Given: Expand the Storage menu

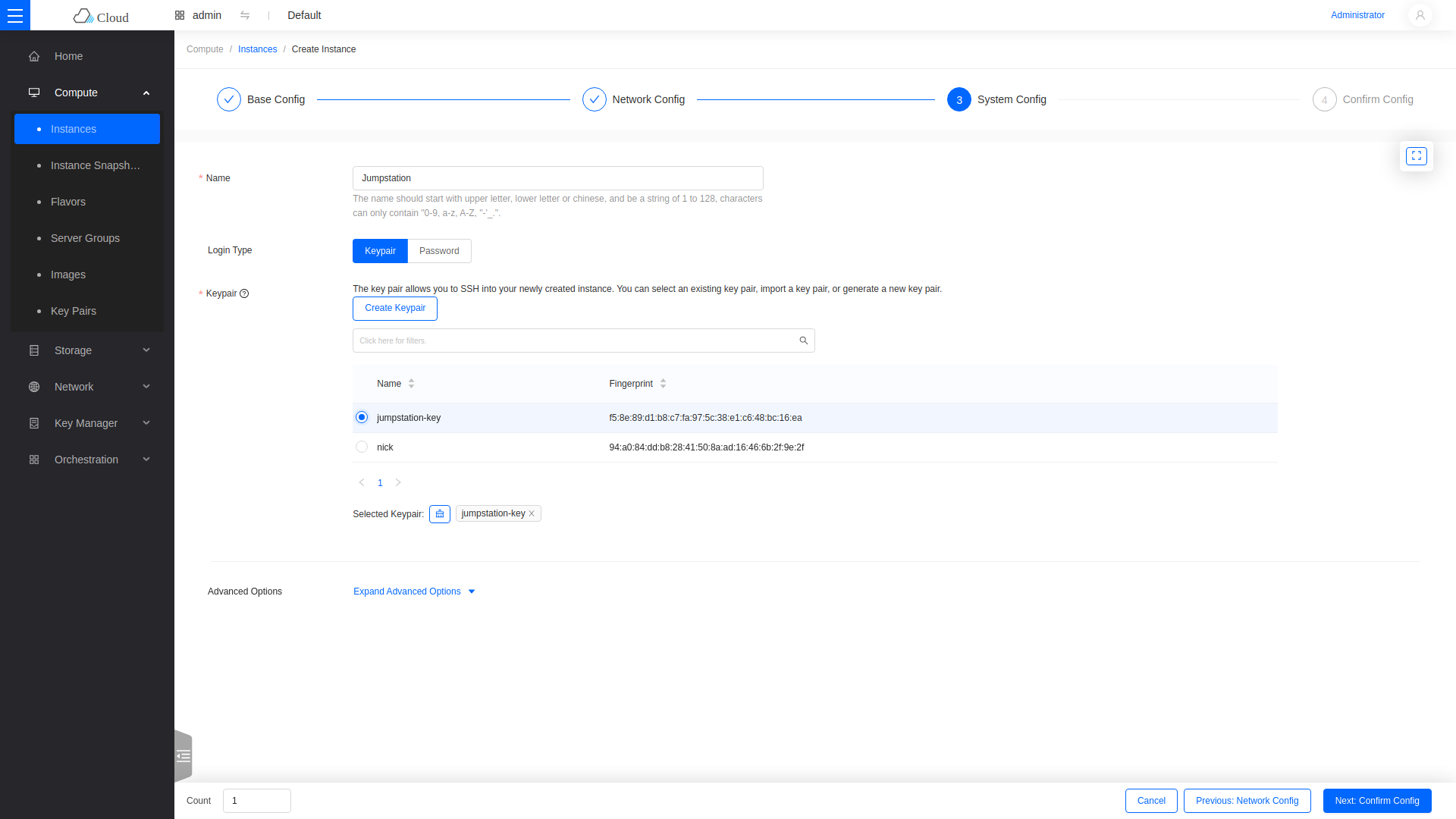Looking at the screenshot, I should coord(87,350).
